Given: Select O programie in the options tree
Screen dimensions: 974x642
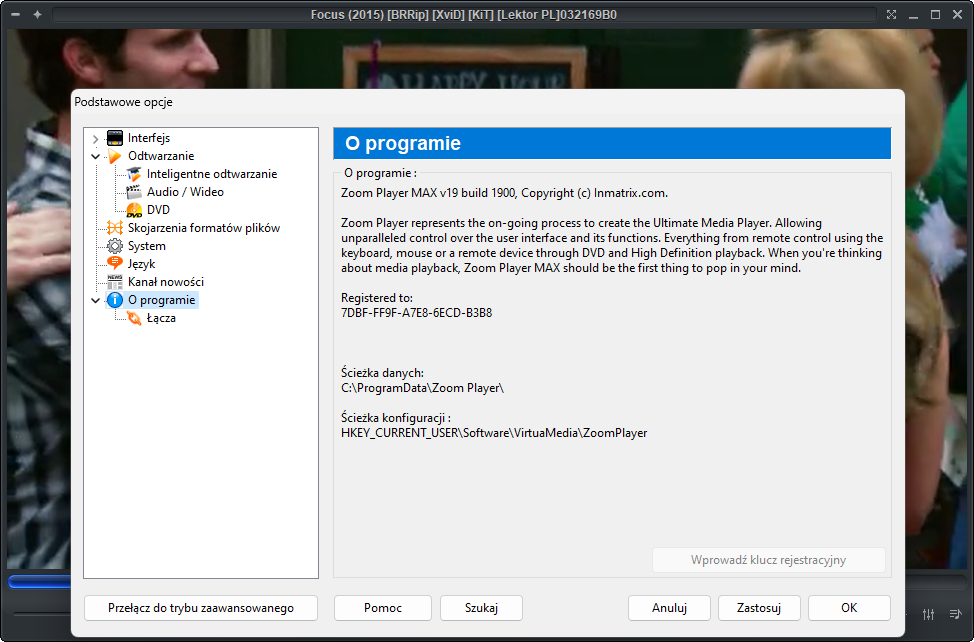Looking at the screenshot, I should (162, 300).
